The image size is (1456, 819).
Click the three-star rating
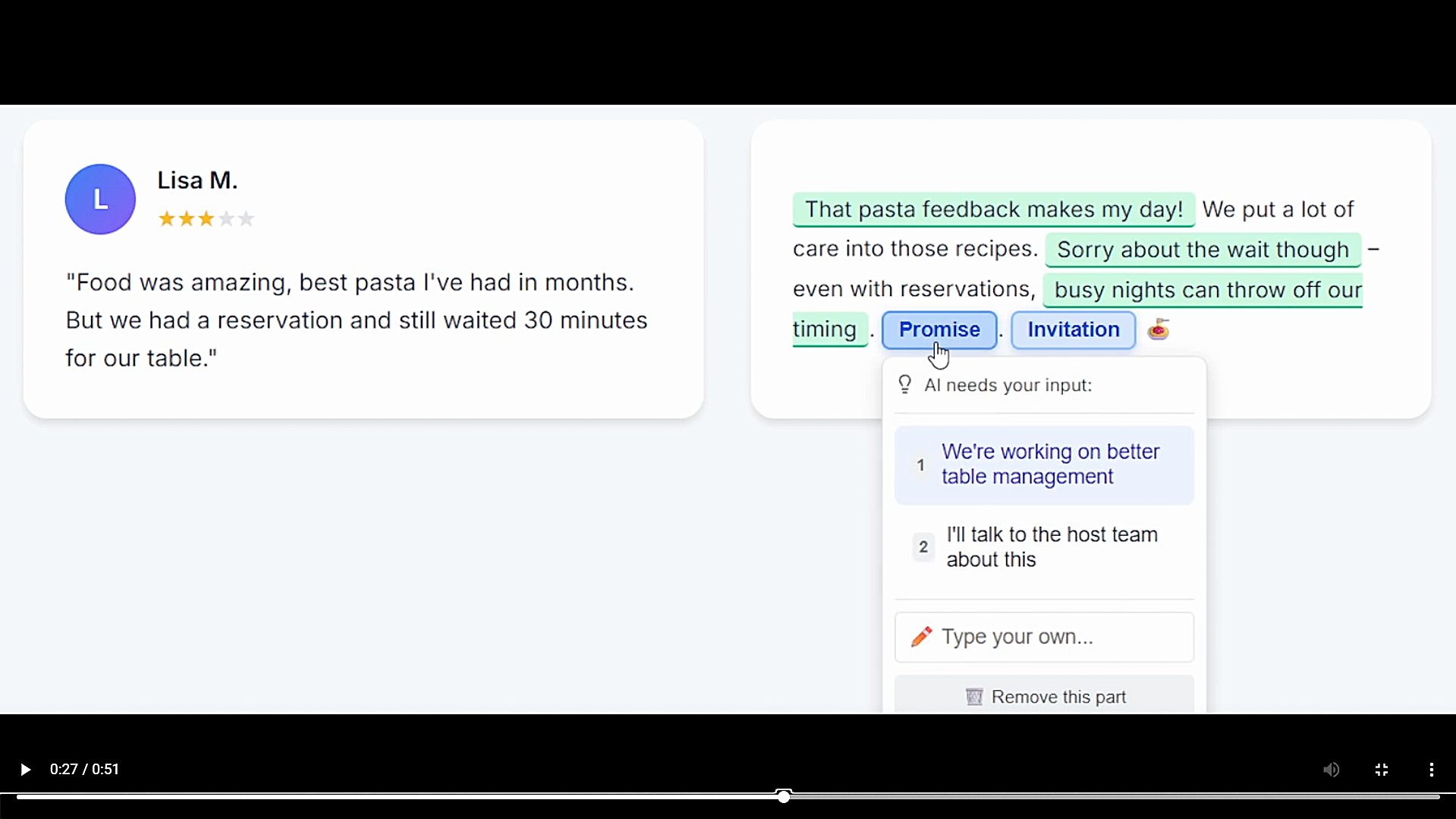tap(206, 219)
